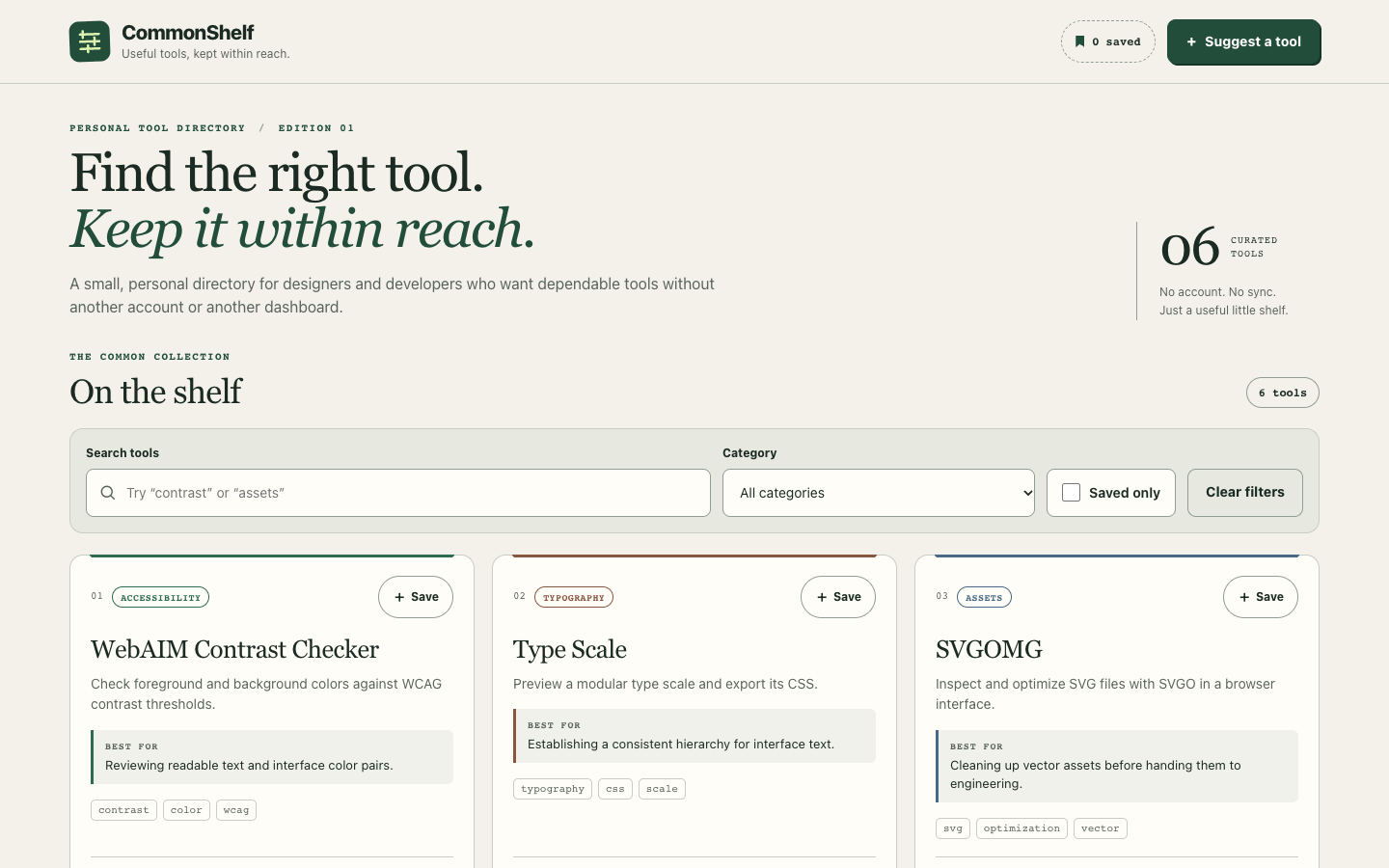Click the 'EDITION 01' label

316,128
